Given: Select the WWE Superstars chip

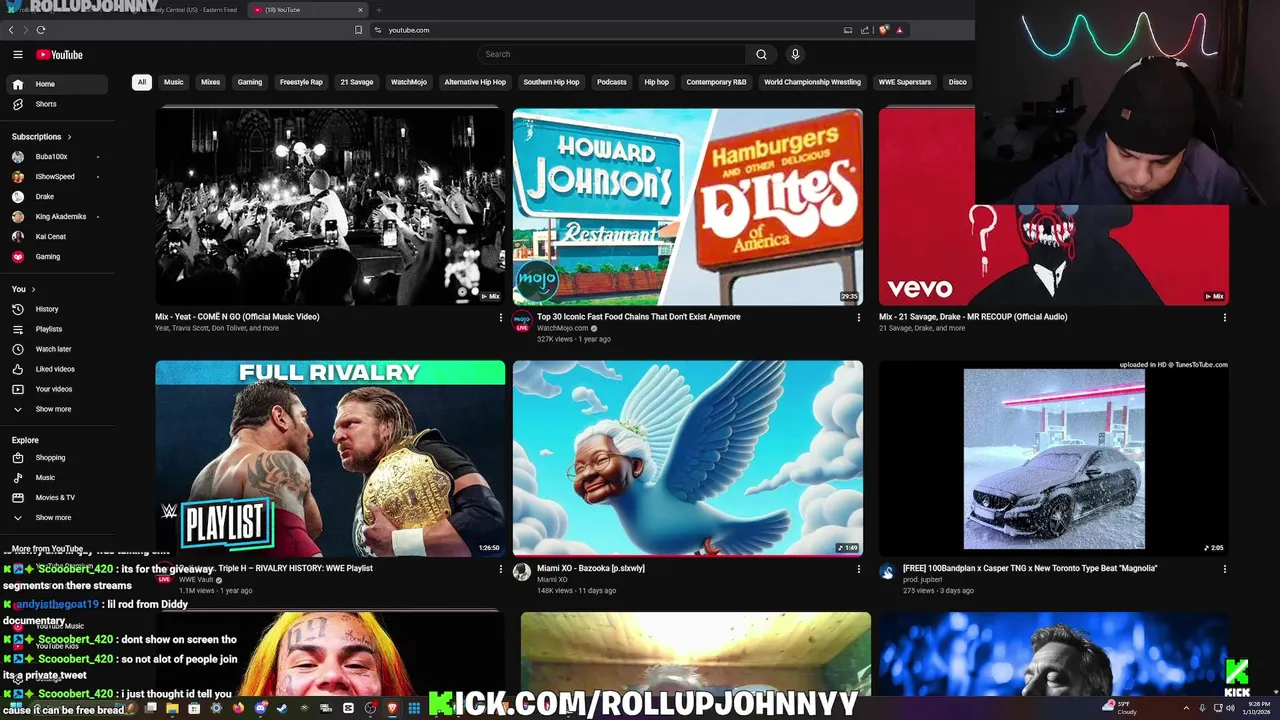Looking at the screenshot, I should point(905,82).
